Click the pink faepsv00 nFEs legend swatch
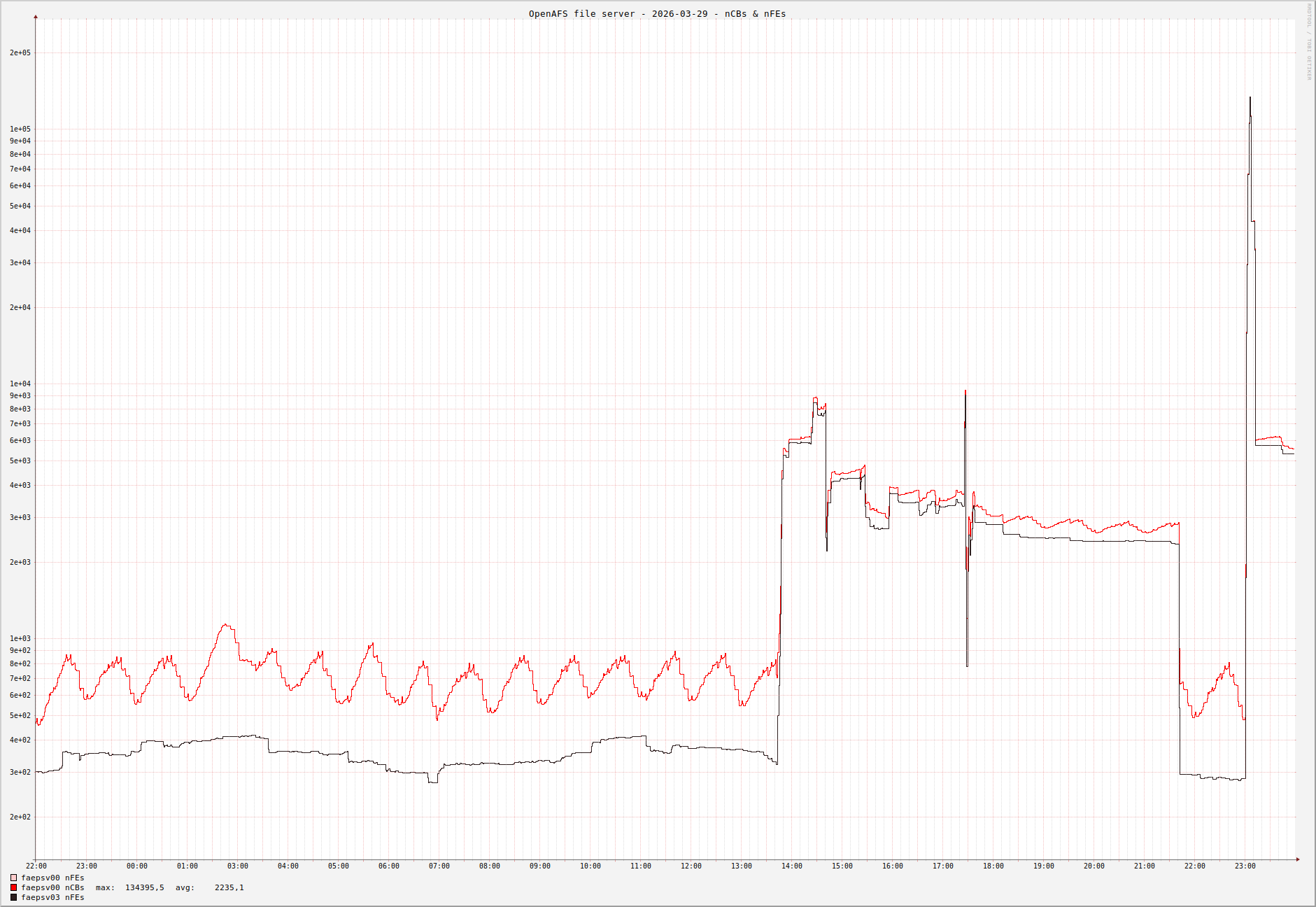The height and width of the screenshot is (907, 1316). pyautogui.click(x=13, y=878)
